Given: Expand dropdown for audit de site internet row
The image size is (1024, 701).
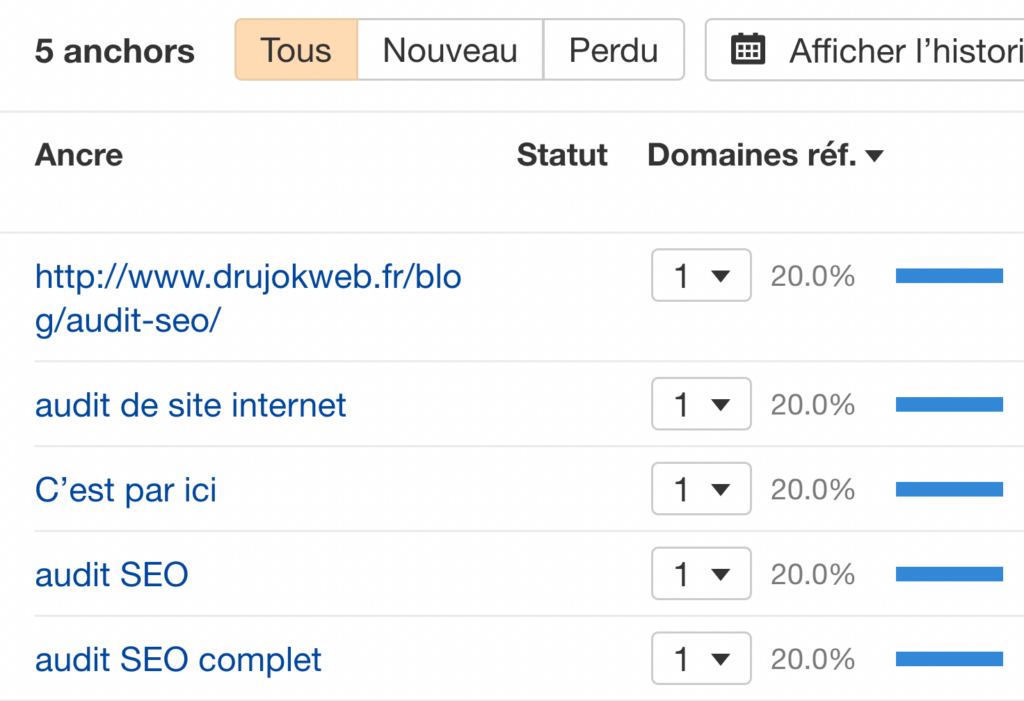Looking at the screenshot, I should click(x=701, y=404).
